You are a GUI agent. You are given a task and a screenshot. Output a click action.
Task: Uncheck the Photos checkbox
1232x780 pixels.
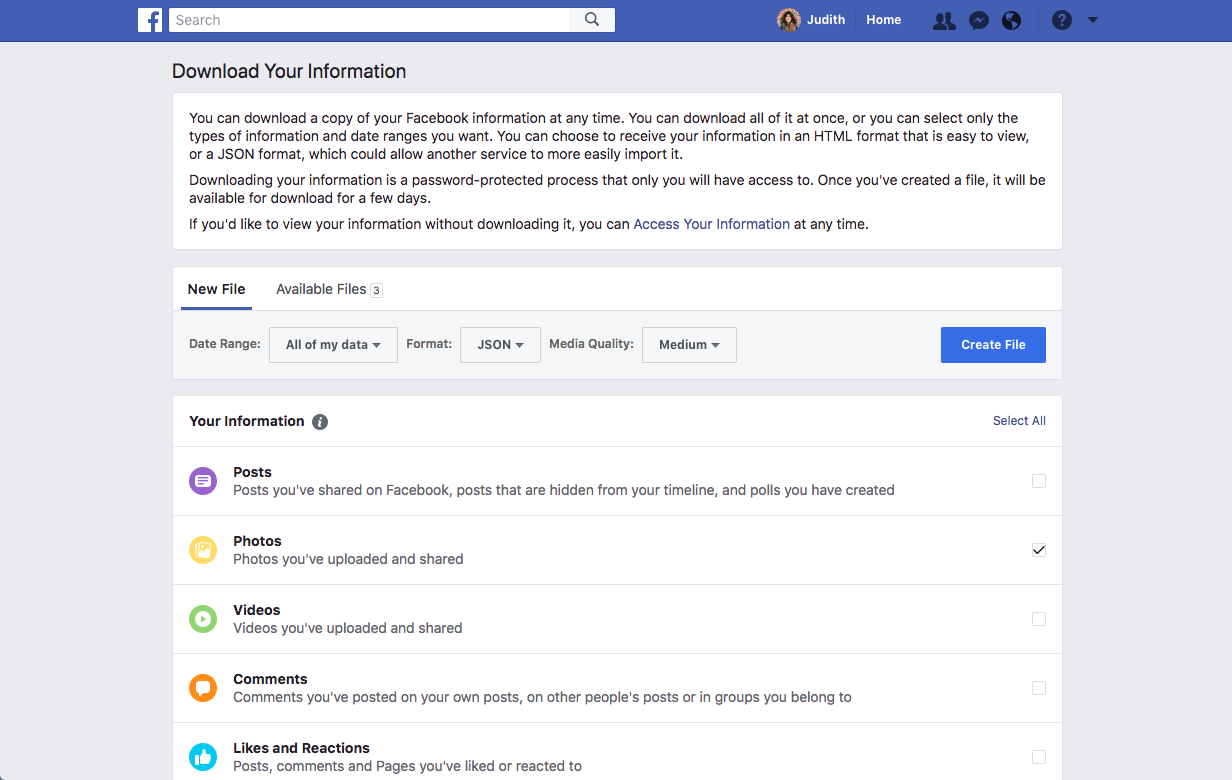click(1039, 550)
